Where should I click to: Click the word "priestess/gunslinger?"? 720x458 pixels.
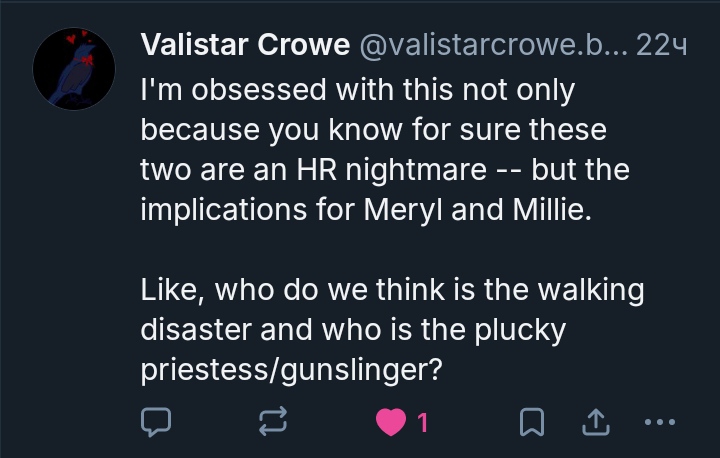click(x=291, y=370)
